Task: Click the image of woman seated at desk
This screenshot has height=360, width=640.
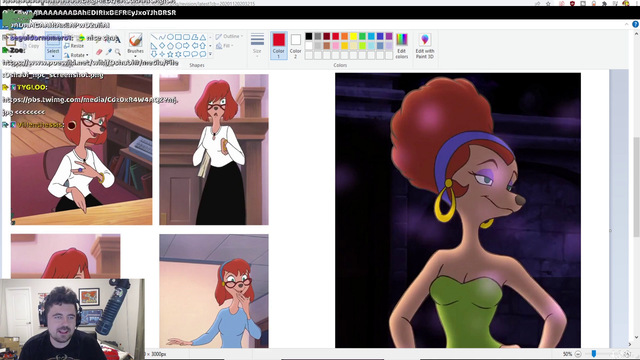Action: click(82, 149)
